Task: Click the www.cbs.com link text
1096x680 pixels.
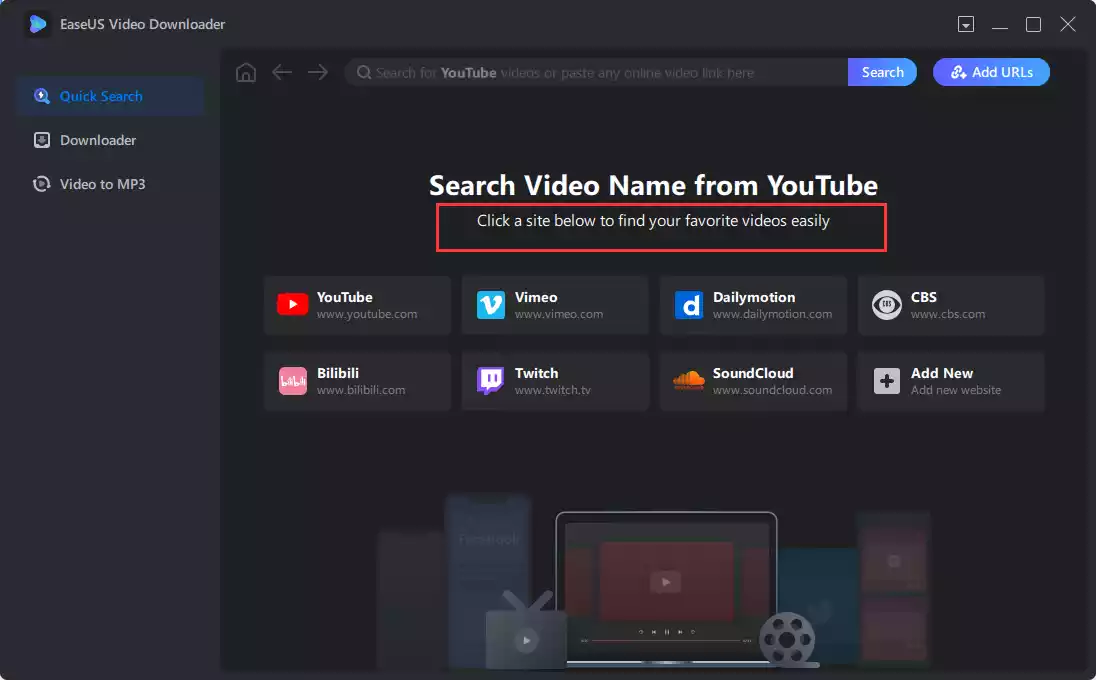Action: 948,314
